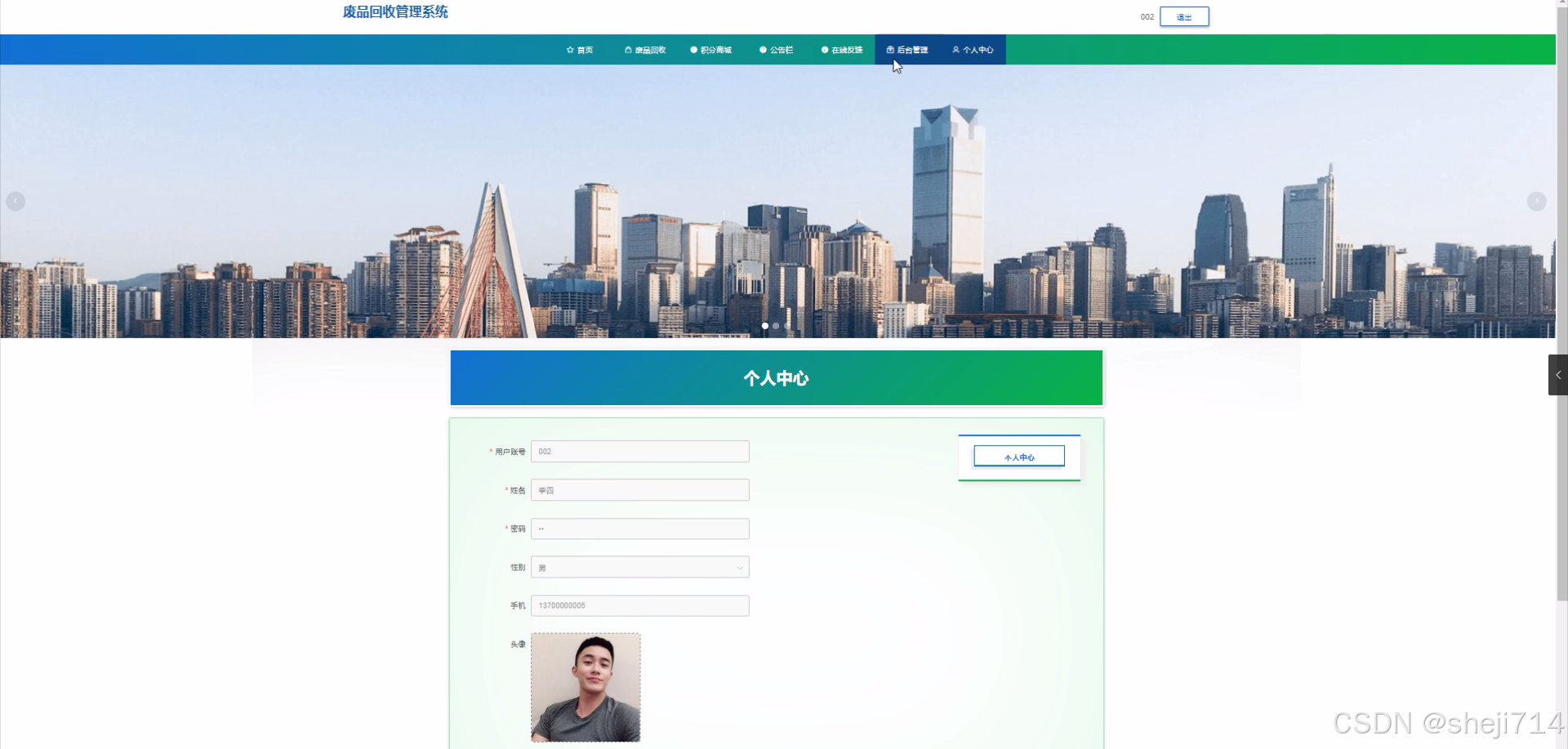The image size is (1568, 749).
Task: Click the 手机 phone number field
Action: pos(639,605)
